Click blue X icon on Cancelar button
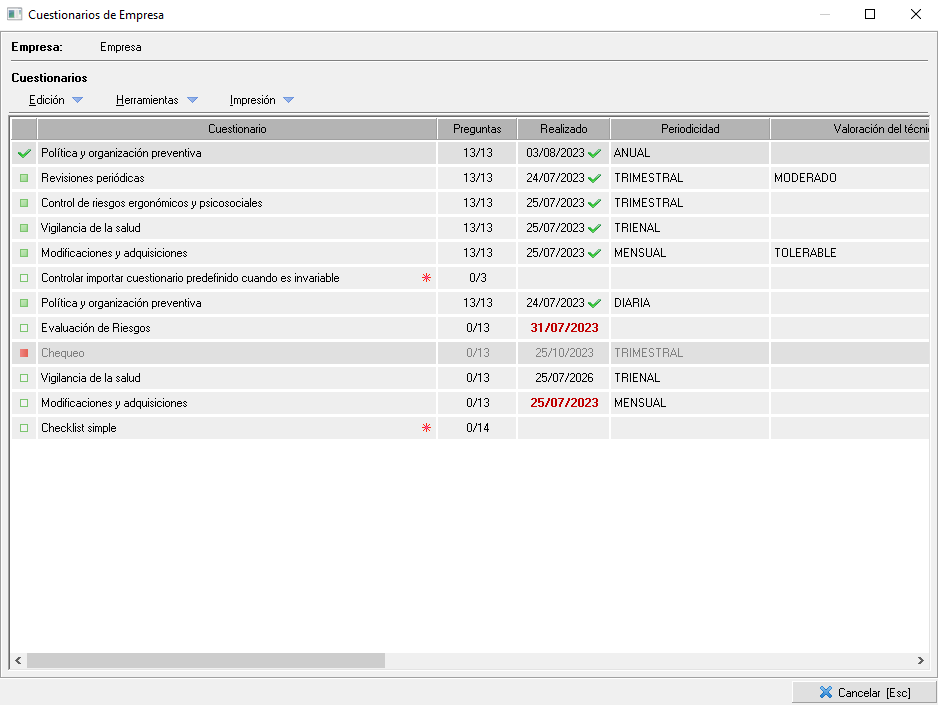This screenshot has height=705, width=938. (825, 692)
